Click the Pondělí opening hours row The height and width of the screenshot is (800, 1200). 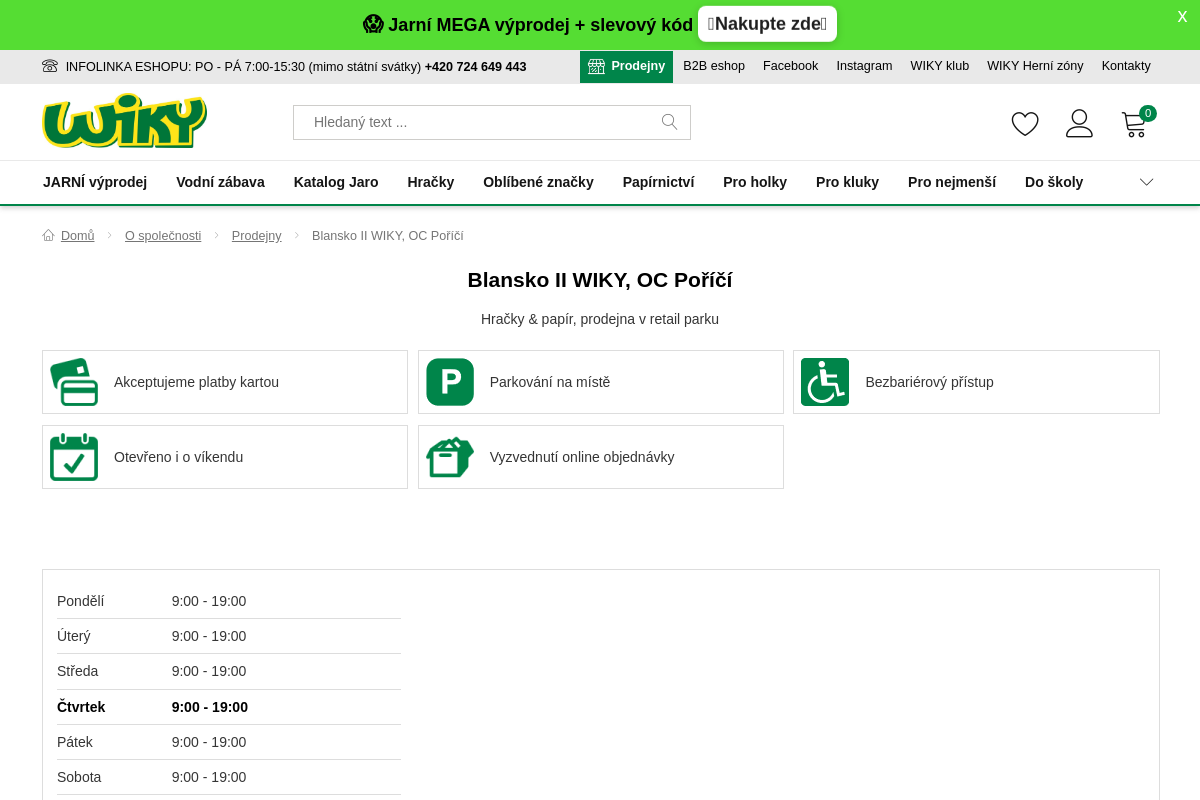229,601
